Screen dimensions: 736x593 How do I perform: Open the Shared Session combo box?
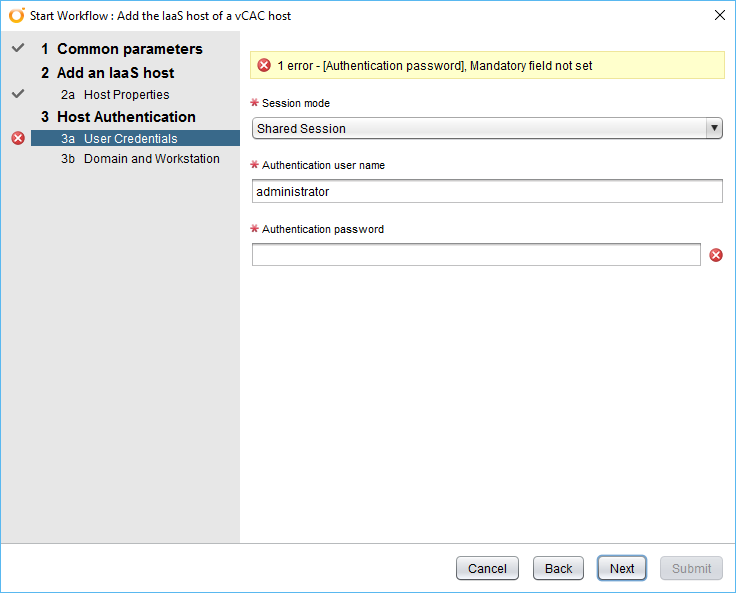[x=478, y=128]
